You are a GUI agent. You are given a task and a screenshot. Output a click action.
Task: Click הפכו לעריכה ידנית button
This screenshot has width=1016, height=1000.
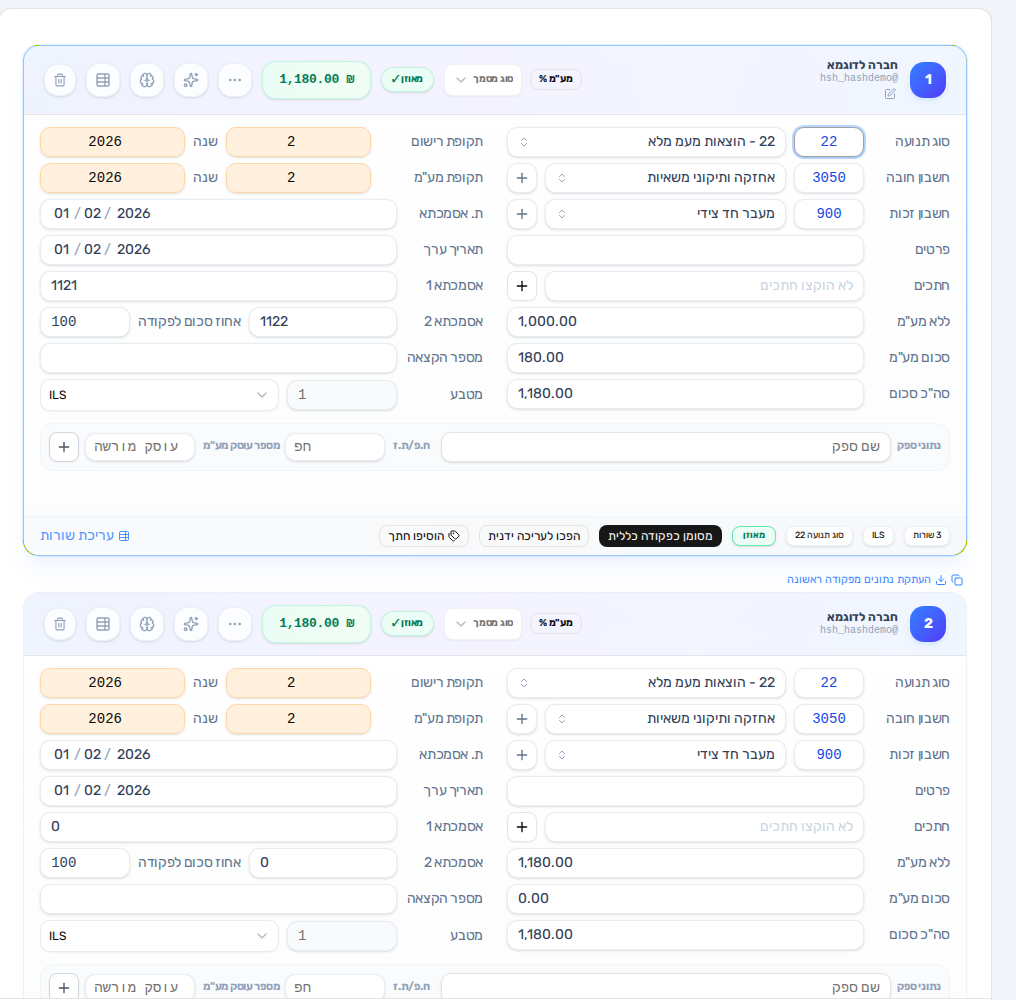pos(534,536)
